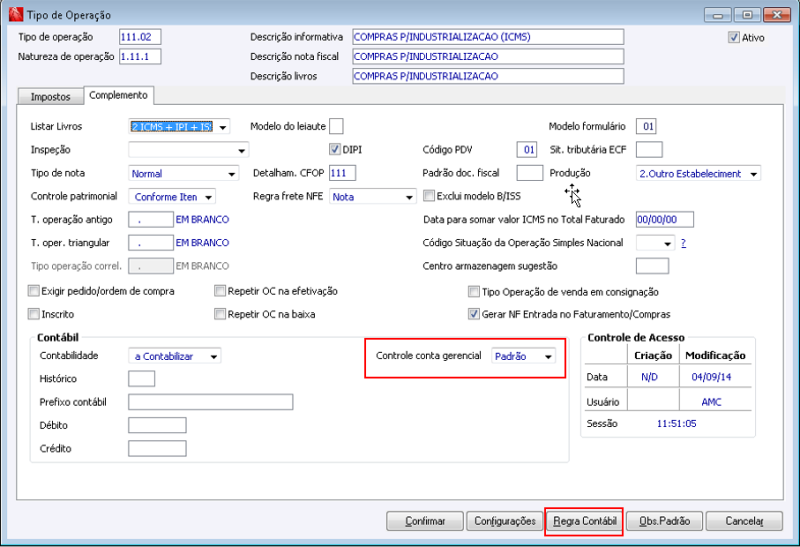Image resolution: width=800 pixels, height=547 pixels.
Task: Enable Tipo Operação de venda em consignação
Action: pyautogui.click(x=474, y=292)
